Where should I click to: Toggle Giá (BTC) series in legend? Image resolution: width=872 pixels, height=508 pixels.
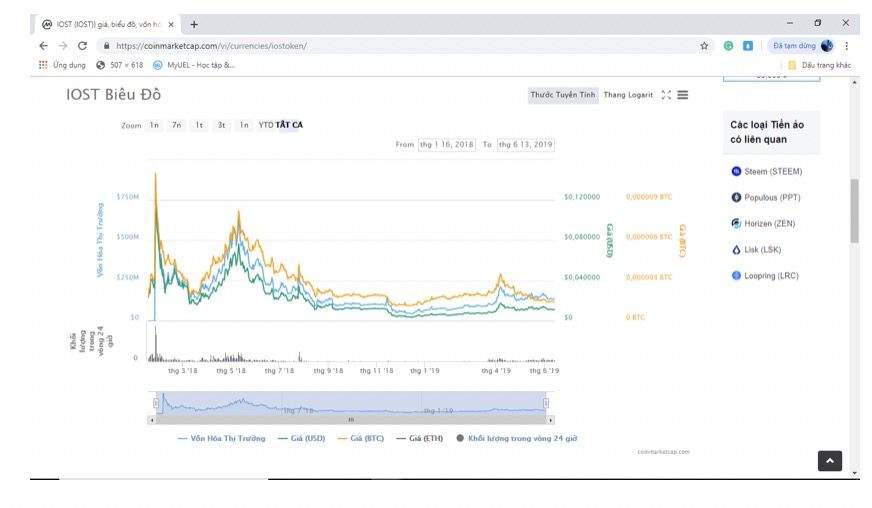click(x=361, y=438)
